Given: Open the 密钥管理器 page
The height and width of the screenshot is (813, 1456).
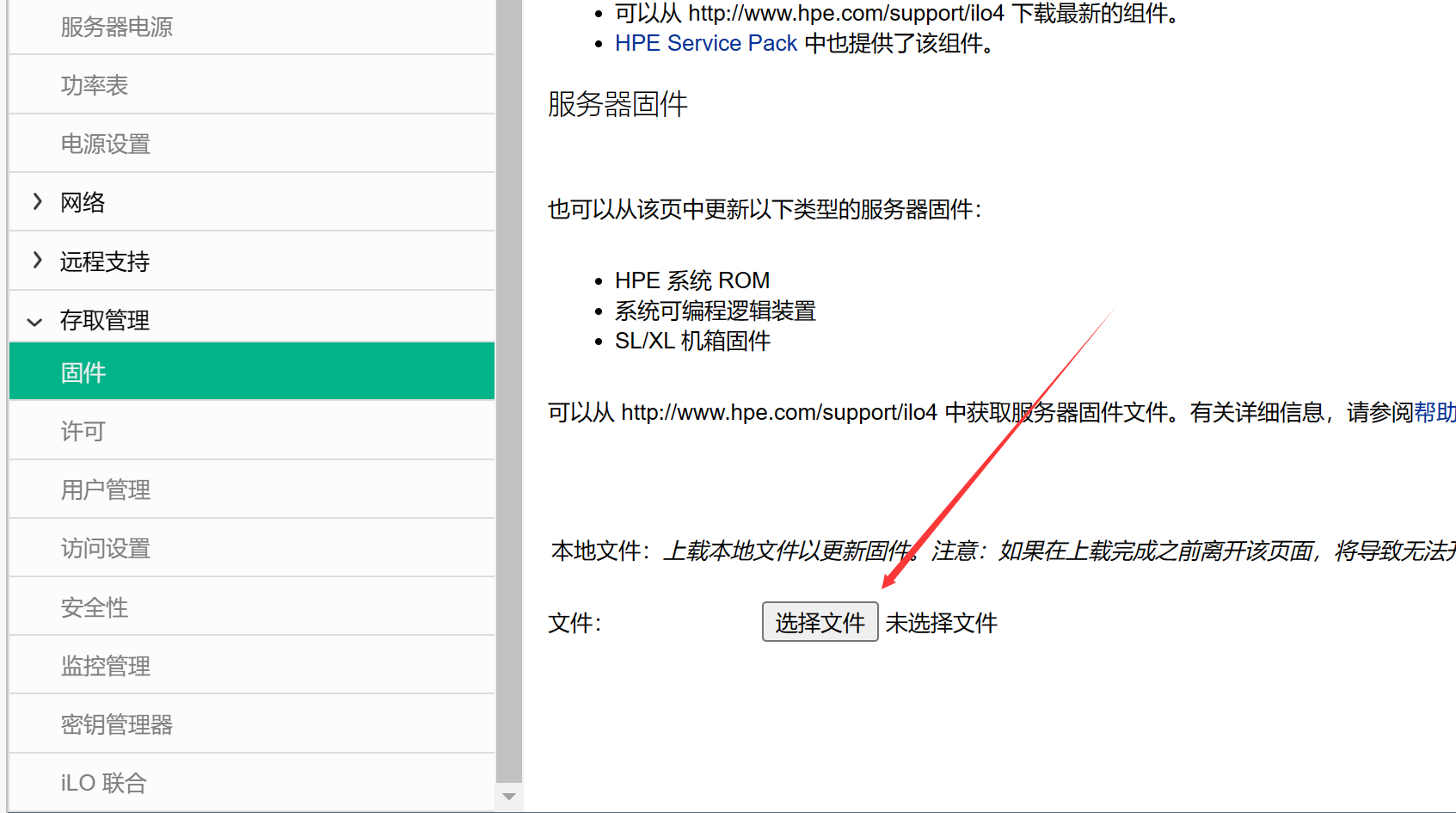Looking at the screenshot, I should click(x=116, y=724).
